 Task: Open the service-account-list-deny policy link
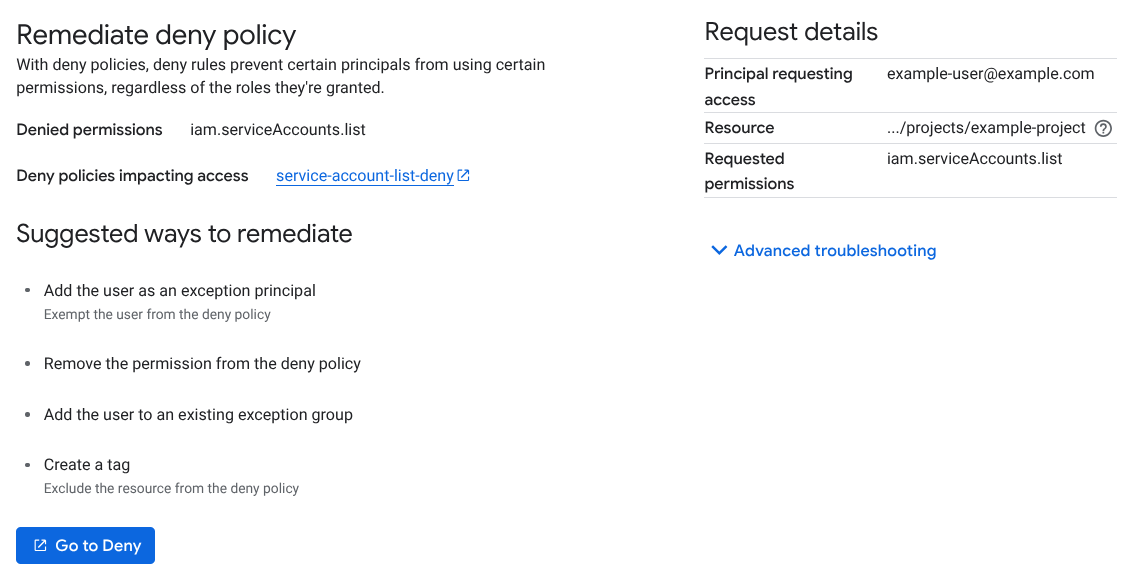pos(364,177)
